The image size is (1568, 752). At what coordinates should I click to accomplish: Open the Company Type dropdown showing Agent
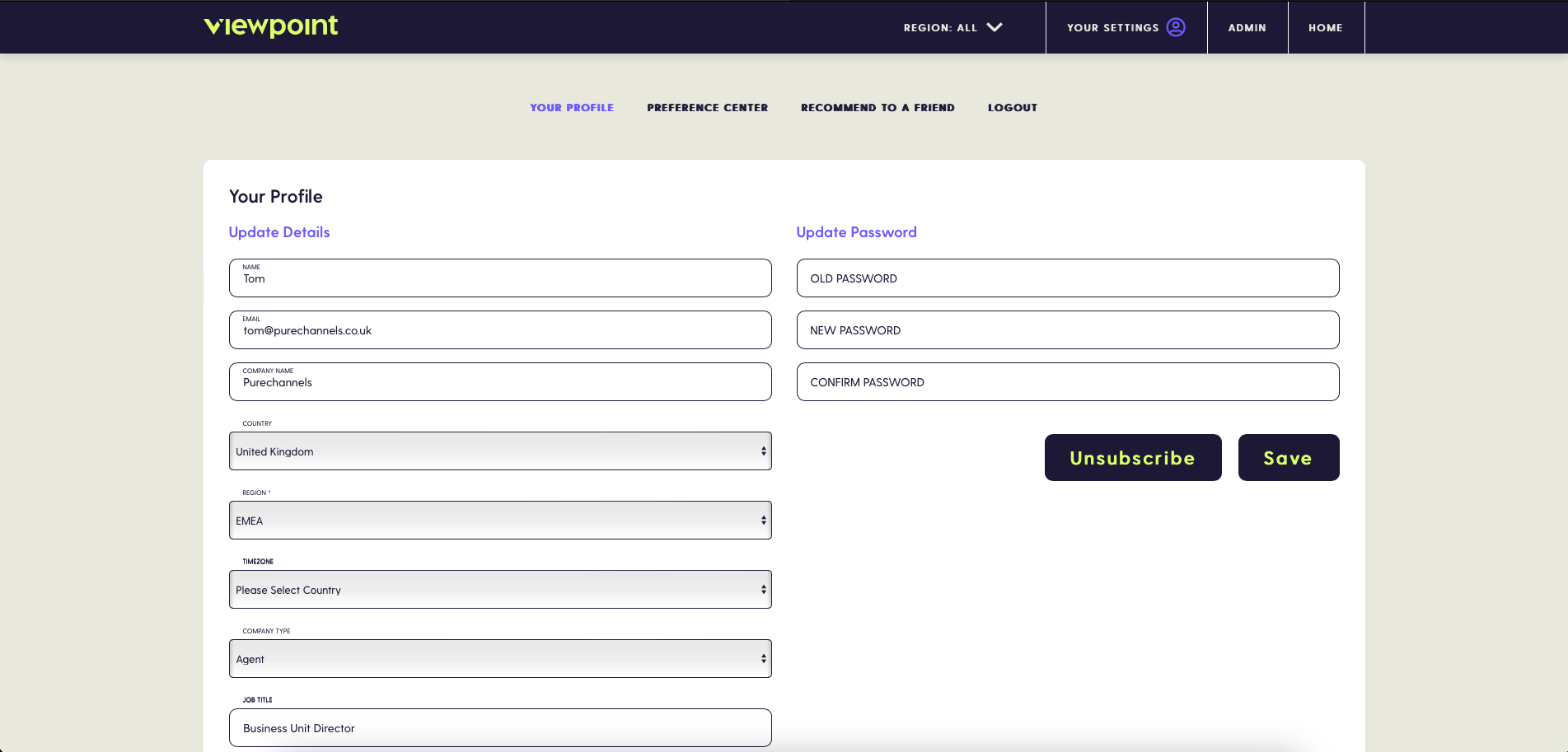pyautogui.click(x=500, y=659)
